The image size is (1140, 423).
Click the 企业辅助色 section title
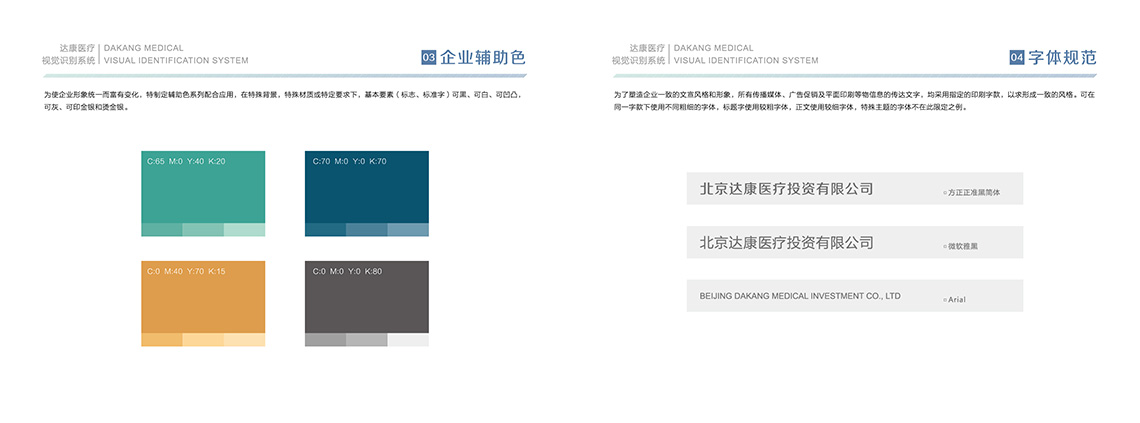coord(483,57)
